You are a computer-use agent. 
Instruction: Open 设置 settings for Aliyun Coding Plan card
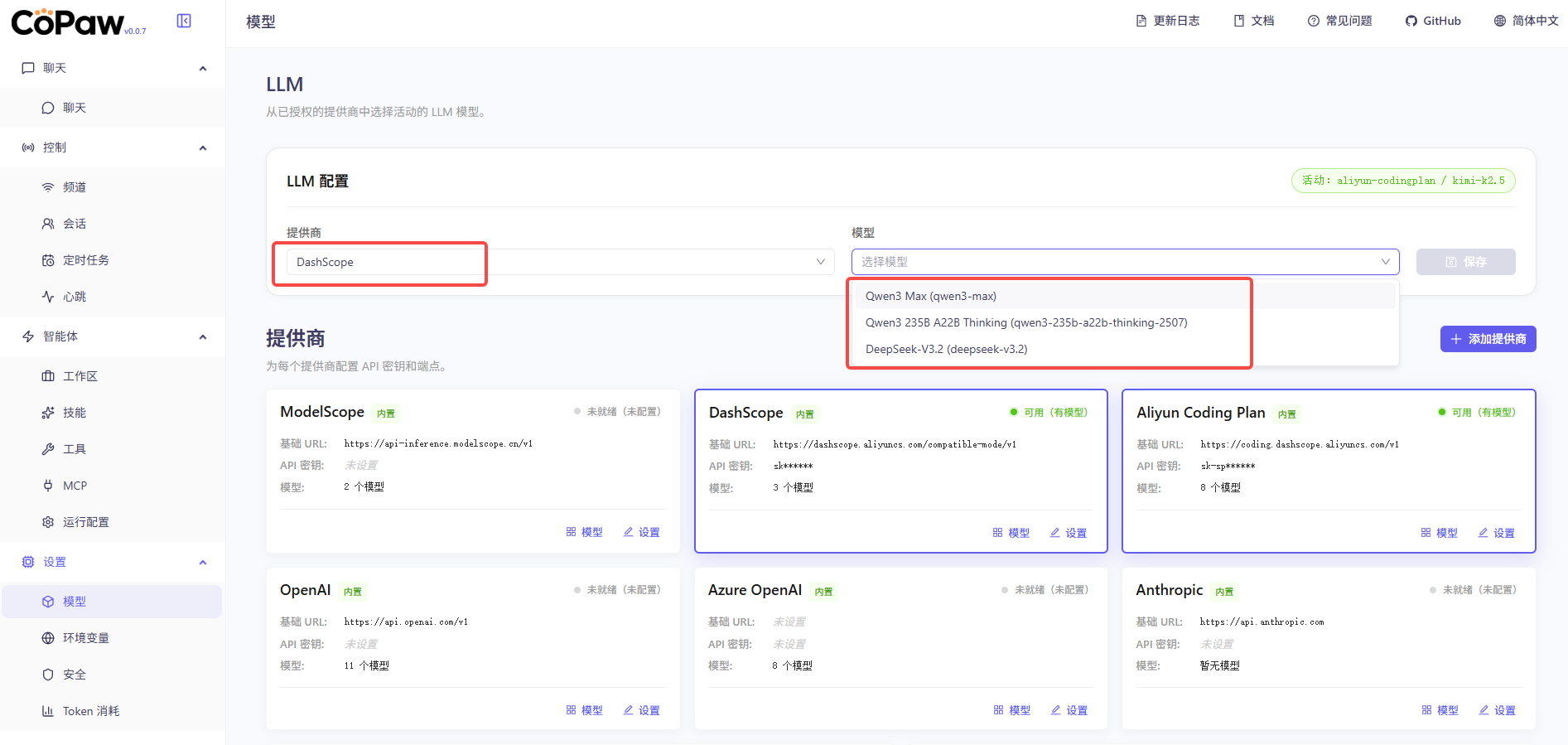pos(1496,533)
